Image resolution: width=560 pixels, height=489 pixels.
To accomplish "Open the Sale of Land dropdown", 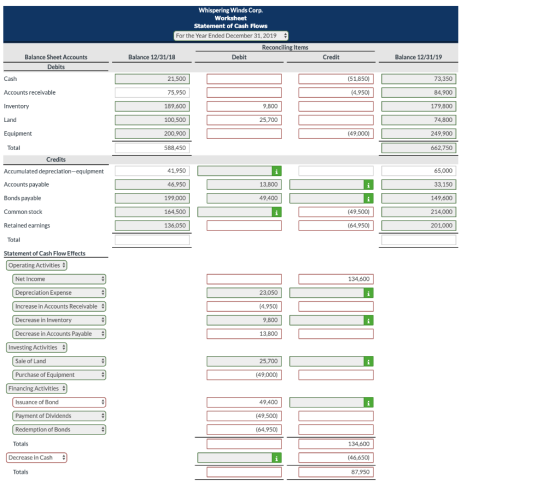I will click(x=59, y=361).
